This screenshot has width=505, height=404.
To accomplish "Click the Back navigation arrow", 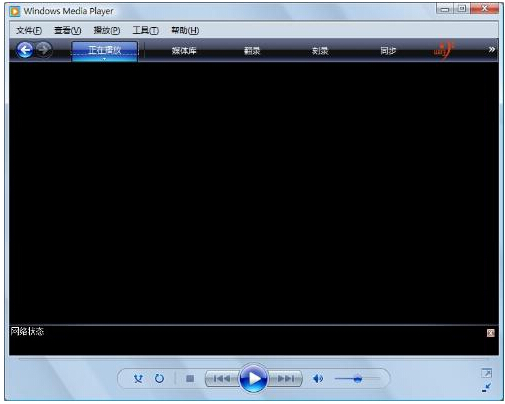I will (25, 50).
